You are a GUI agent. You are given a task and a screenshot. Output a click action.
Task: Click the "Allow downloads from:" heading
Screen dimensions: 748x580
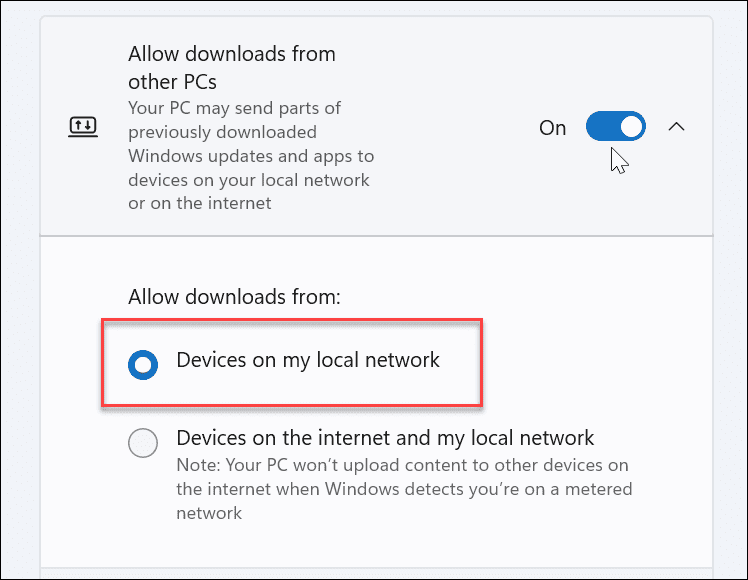coord(235,297)
